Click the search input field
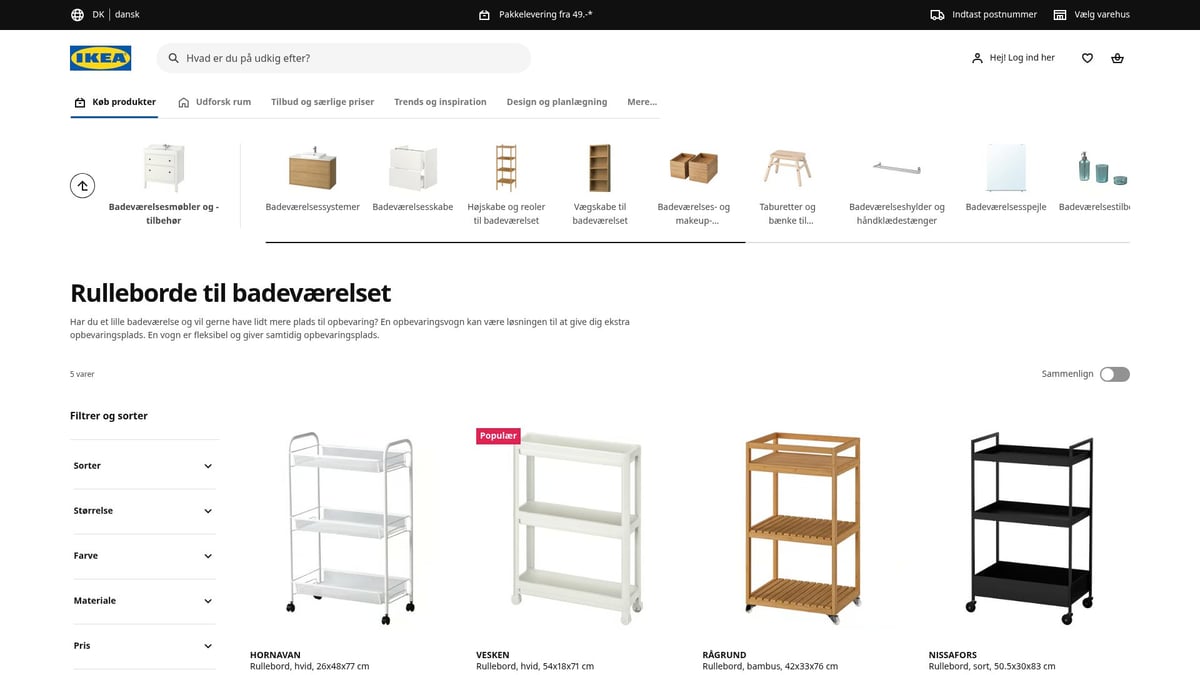1200x675 pixels. [343, 58]
